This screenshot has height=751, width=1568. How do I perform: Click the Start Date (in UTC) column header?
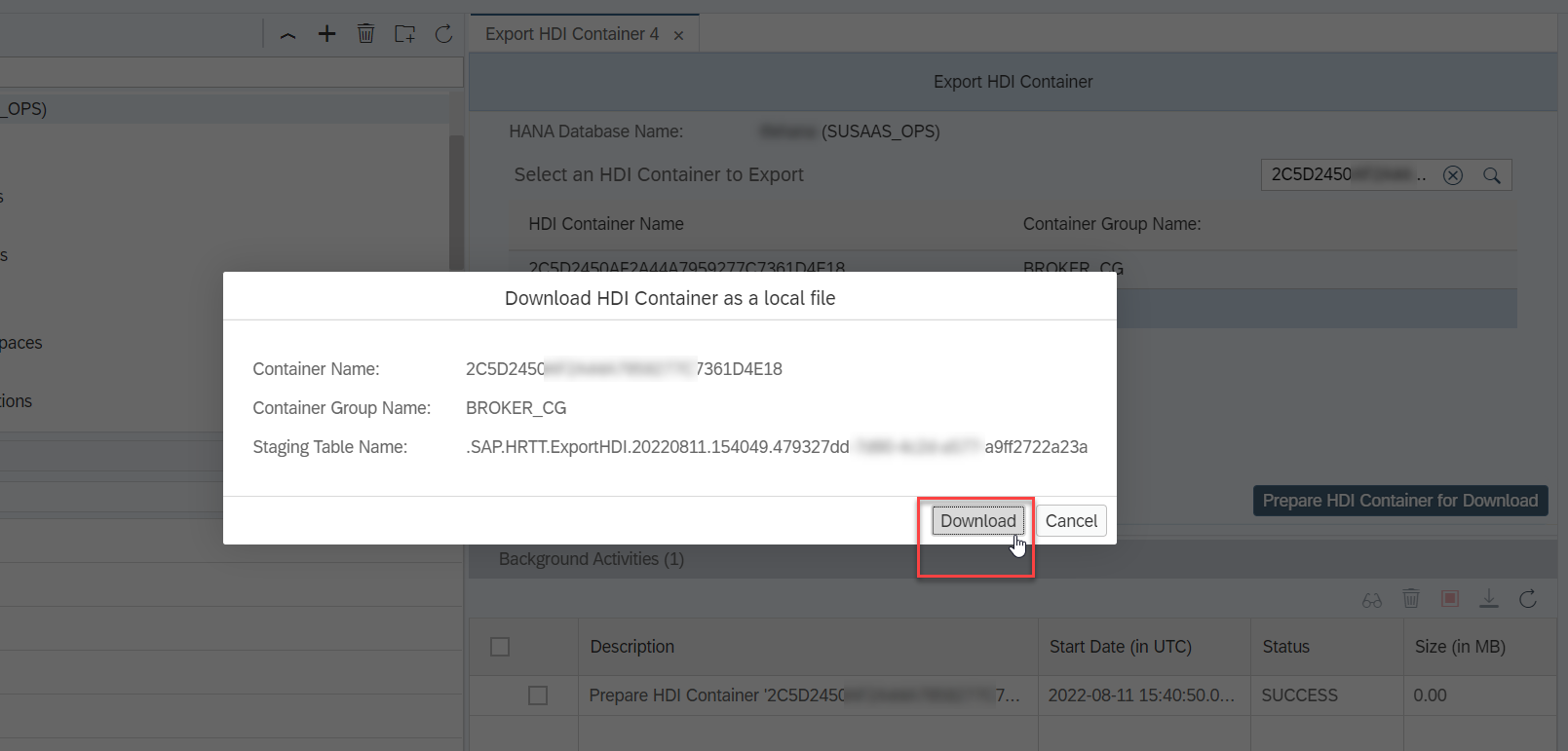tap(1144, 647)
